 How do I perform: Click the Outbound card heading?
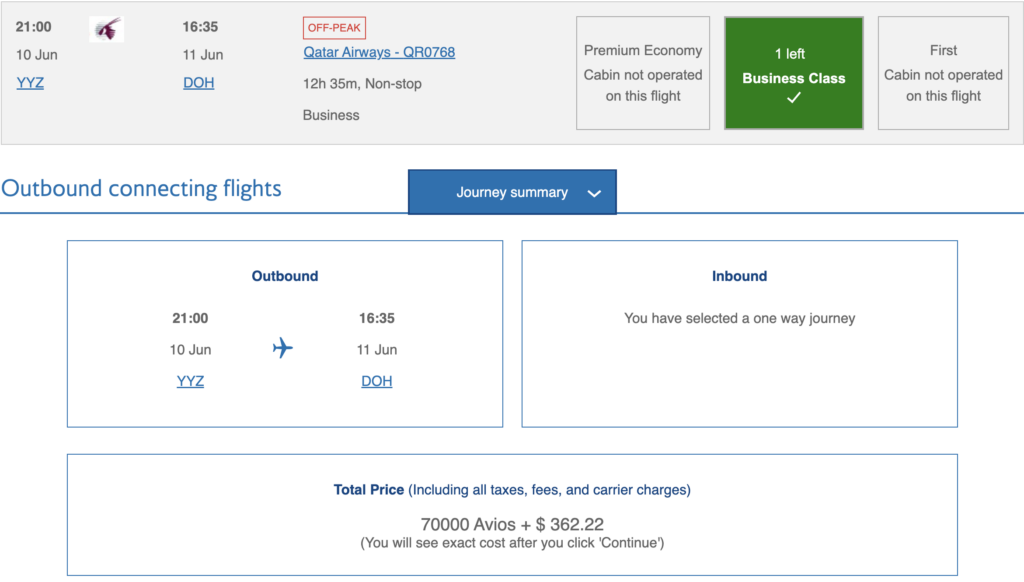(285, 276)
